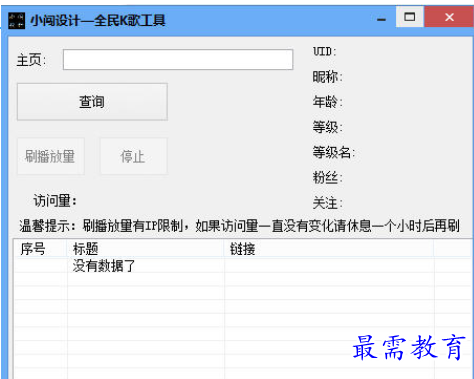This screenshot has width=474, height=379.
Task: Click the 等级名: label
Action: 334,152
